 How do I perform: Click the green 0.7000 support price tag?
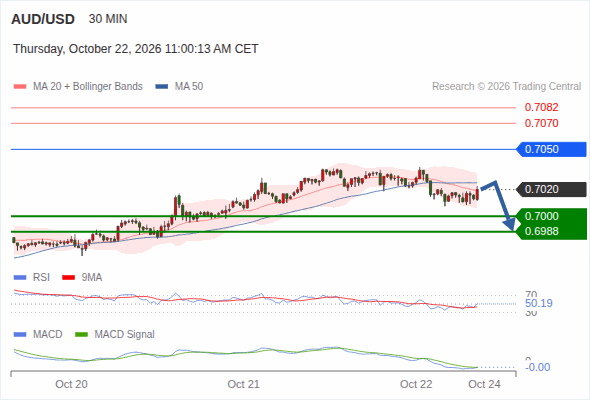pos(552,216)
